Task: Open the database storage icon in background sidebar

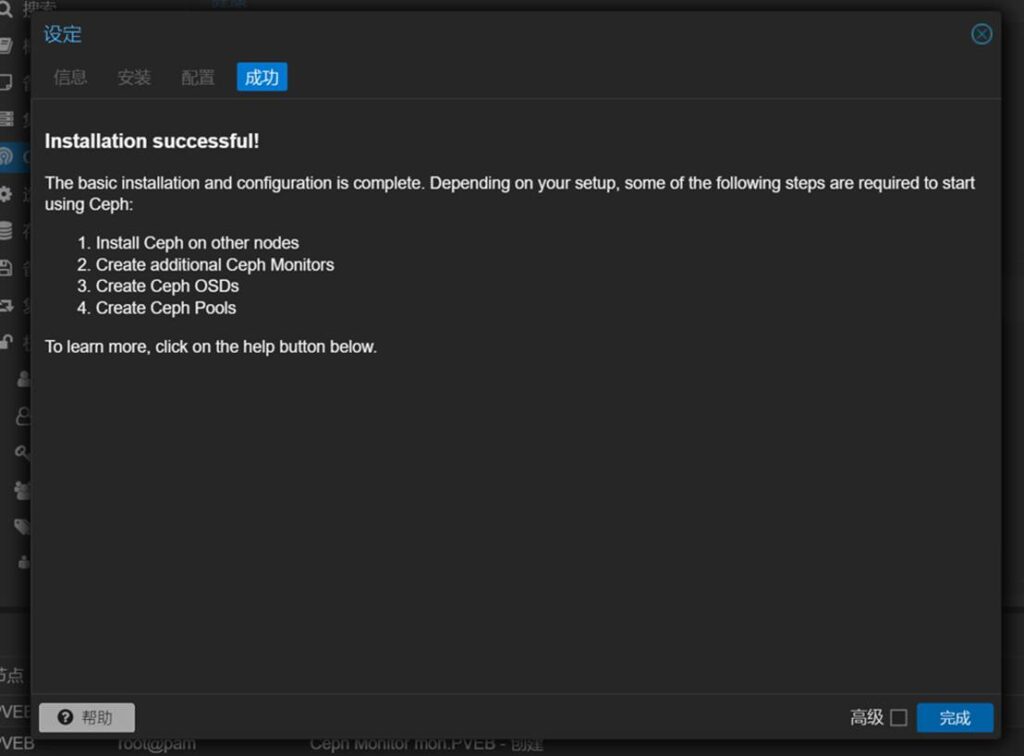Action: [5, 230]
